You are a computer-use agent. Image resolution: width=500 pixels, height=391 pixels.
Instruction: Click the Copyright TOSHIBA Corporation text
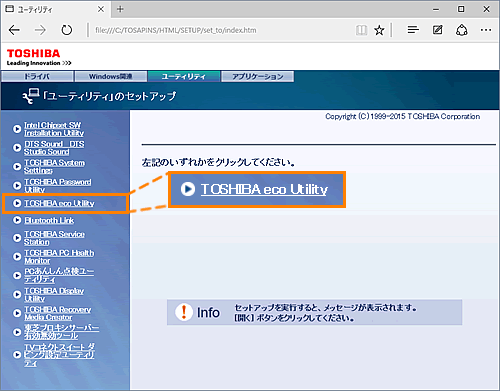[403, 116]
